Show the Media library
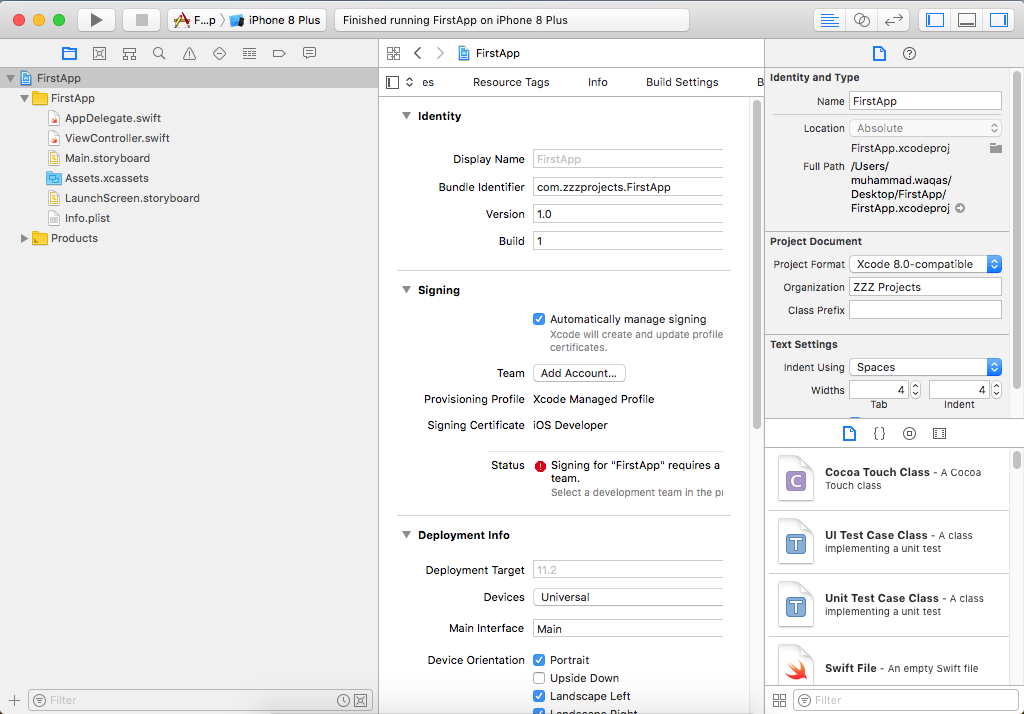The image size is (1024, 714). [939, 434]
